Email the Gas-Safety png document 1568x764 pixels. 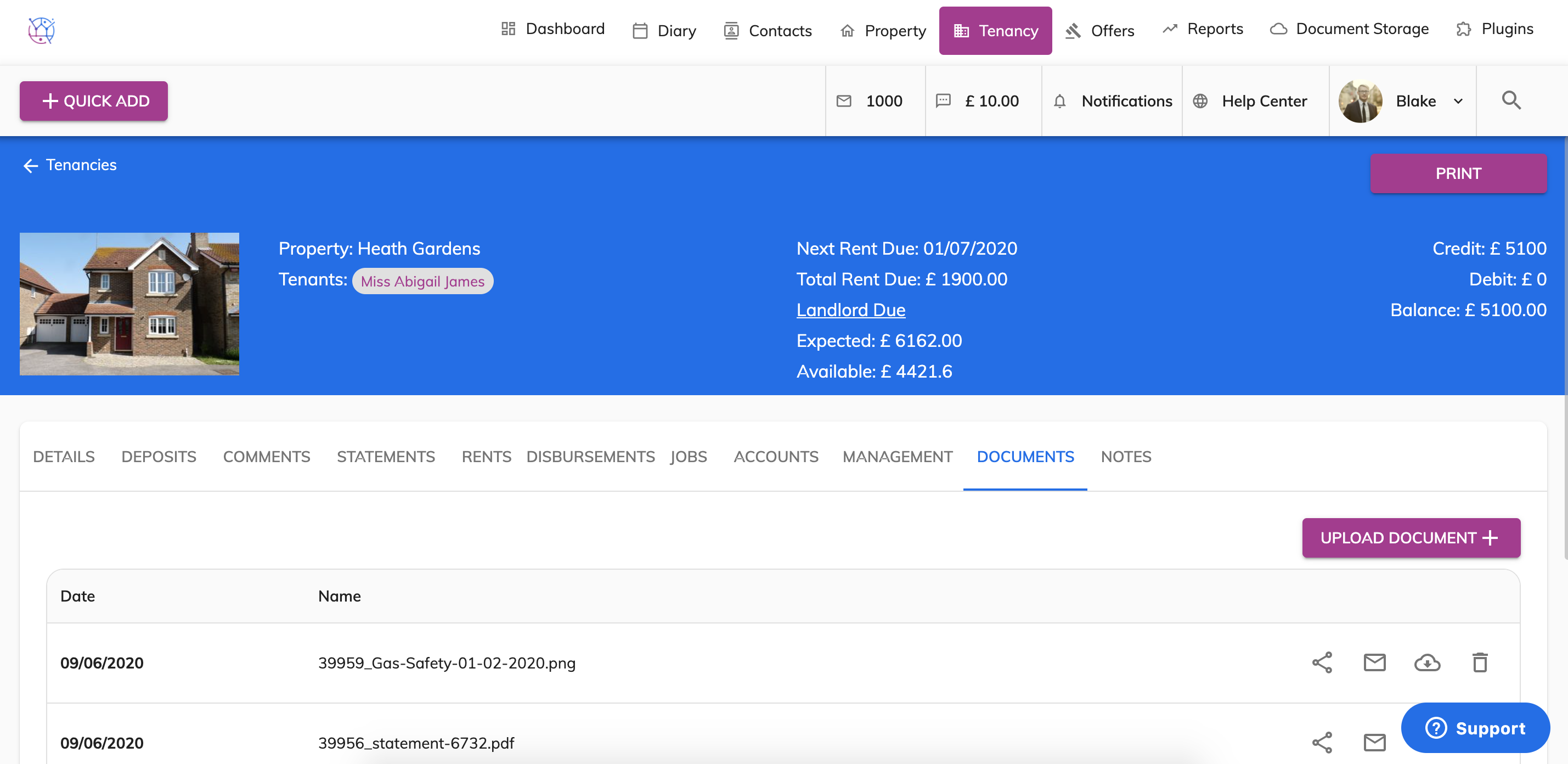(1374, 662)
